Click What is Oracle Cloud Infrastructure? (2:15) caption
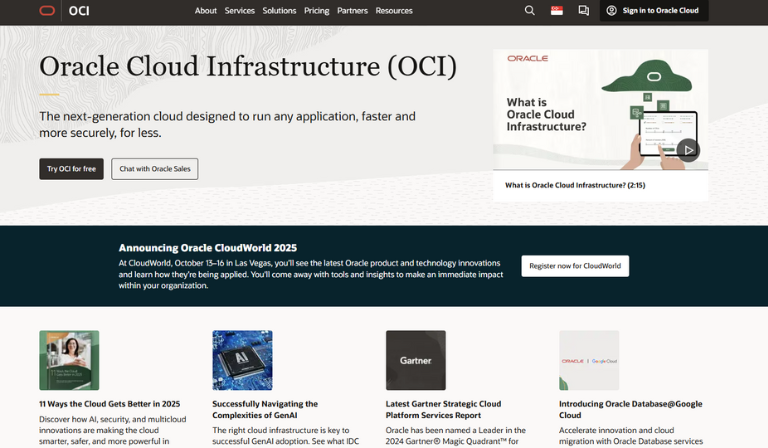The image size is (768, 448). click(x=575, y=185)
